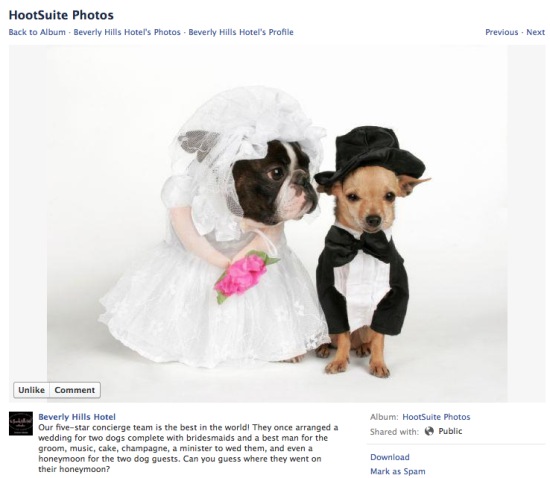
Task: Open Back to Album link
Action: pyautogui.click(x=37, y=32)
